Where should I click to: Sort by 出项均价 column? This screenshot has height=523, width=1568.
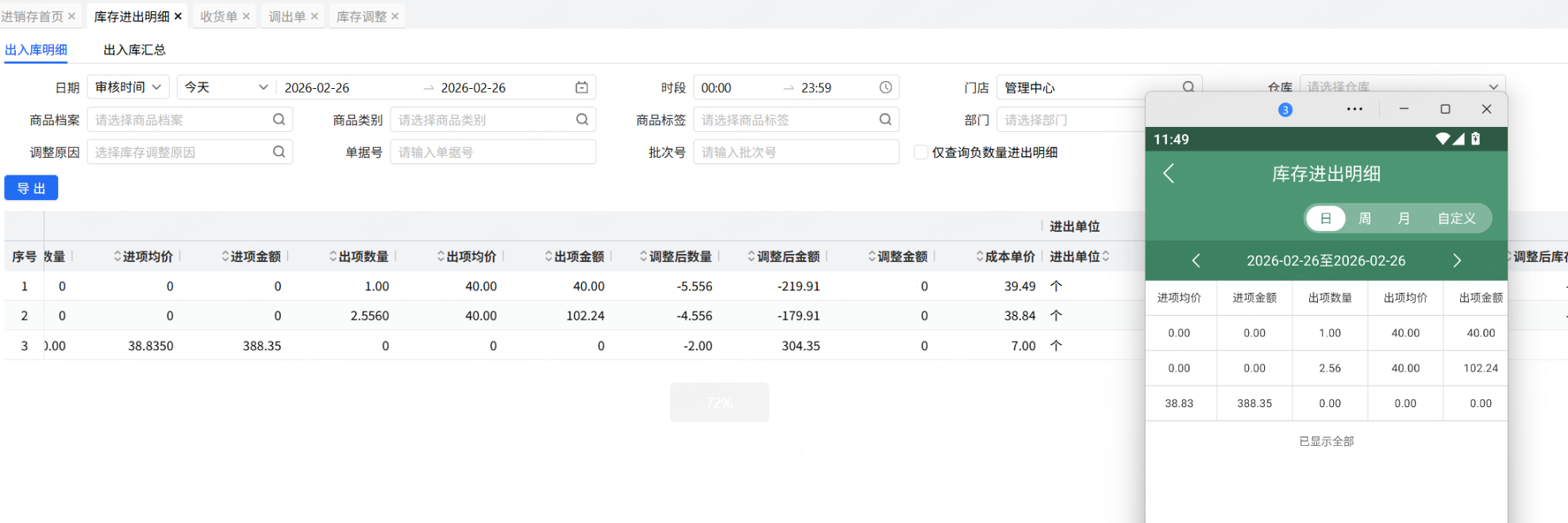pyautogui.click(x=442, y=256)
